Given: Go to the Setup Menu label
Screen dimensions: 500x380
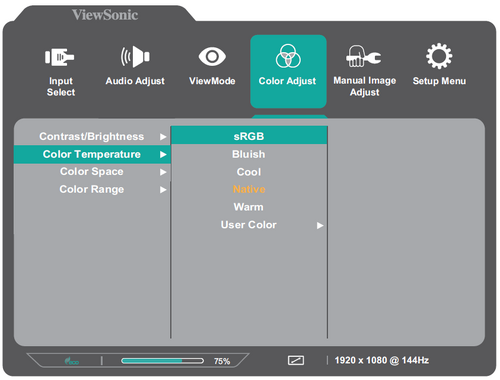Looking at the screenshot, I should pyautogui.click(x=439, y=81).
